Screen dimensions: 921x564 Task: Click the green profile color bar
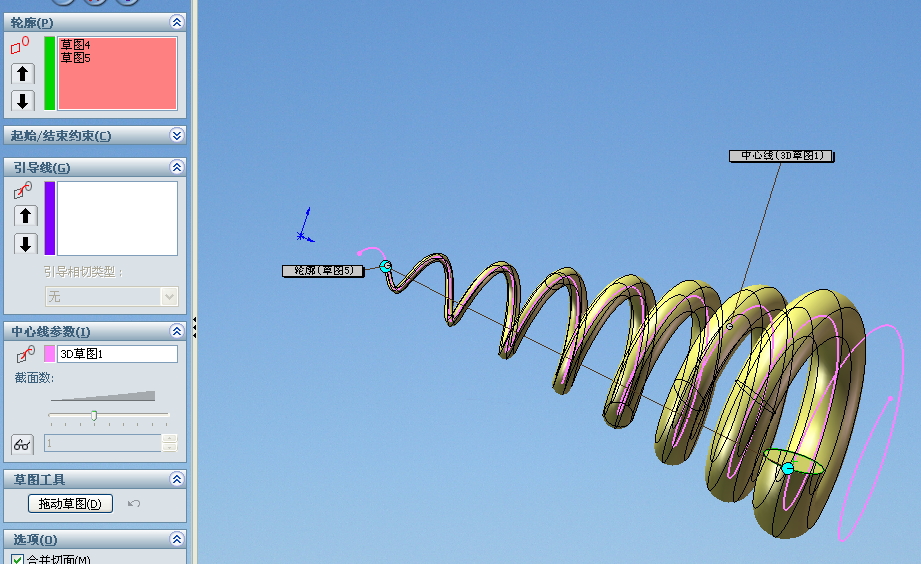[x=50, y=73]
